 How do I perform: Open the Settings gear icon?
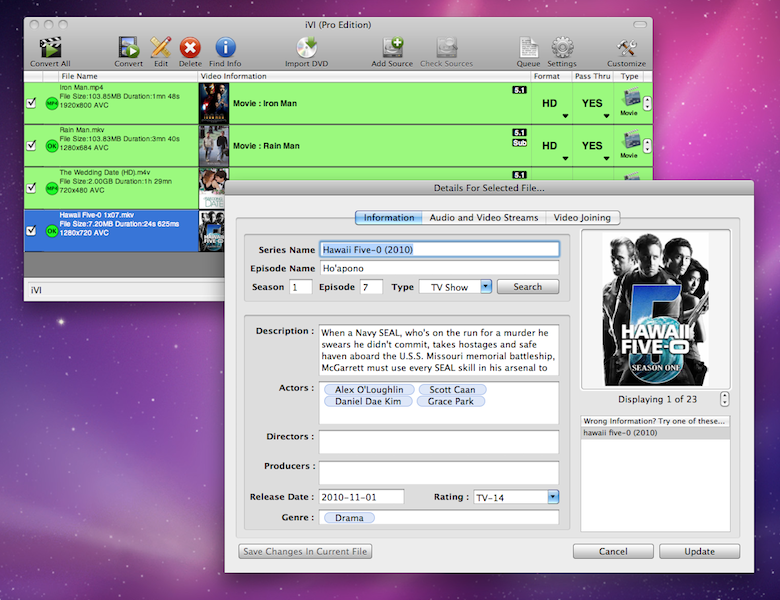tap(562, 47)
